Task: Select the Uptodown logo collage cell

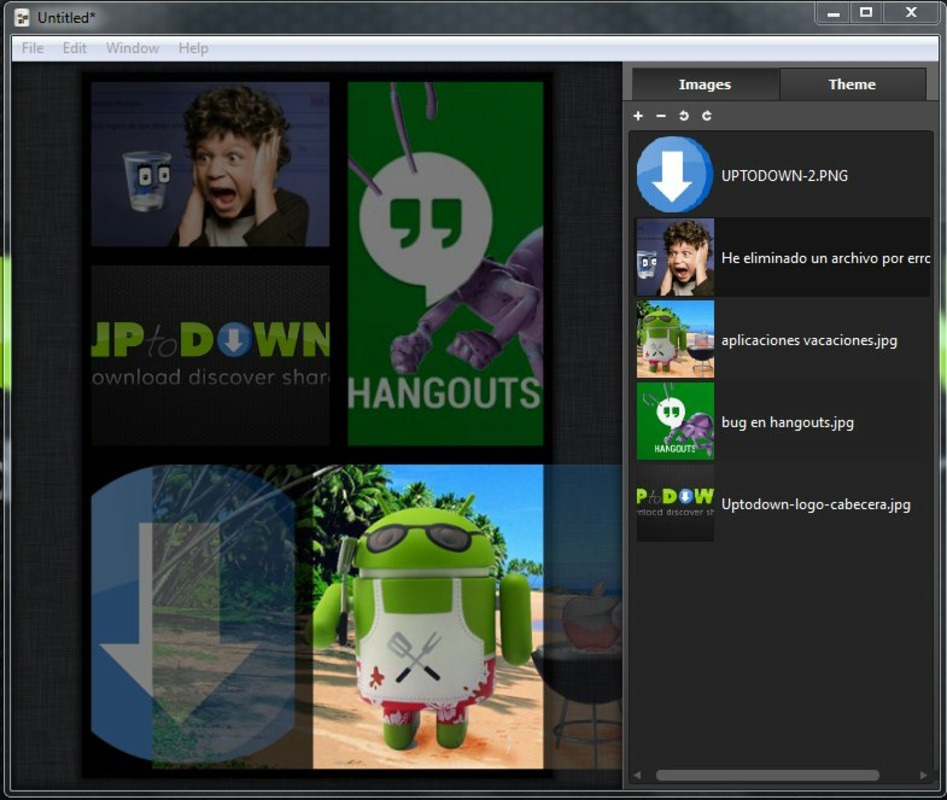Action: (x=210, y=356)
